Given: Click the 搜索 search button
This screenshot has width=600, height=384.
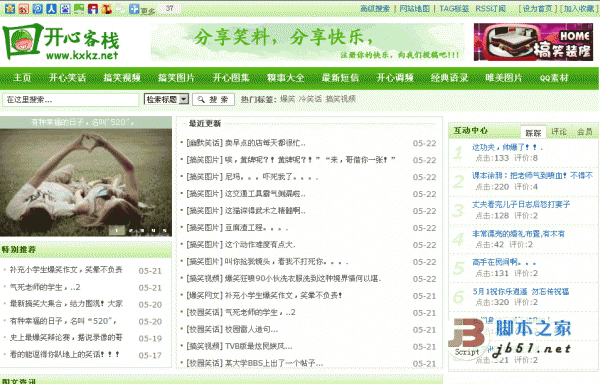Looking at the screenshot, I should 213,99.
